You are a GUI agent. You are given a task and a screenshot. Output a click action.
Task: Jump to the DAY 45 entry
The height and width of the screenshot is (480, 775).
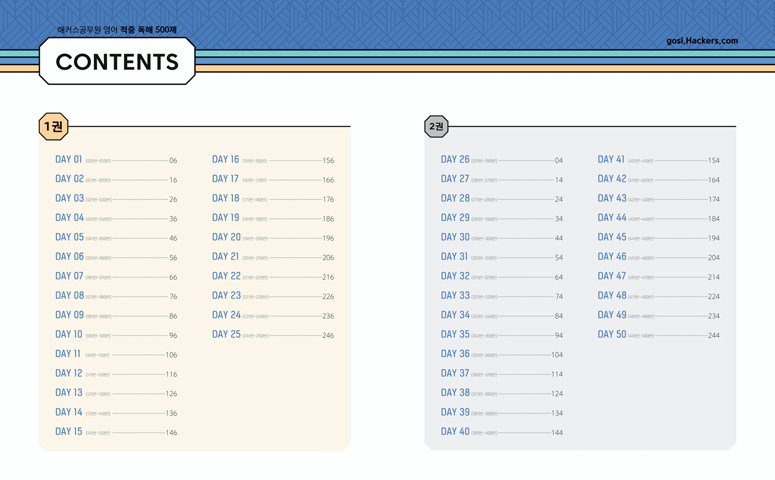(x=612, y=238)
